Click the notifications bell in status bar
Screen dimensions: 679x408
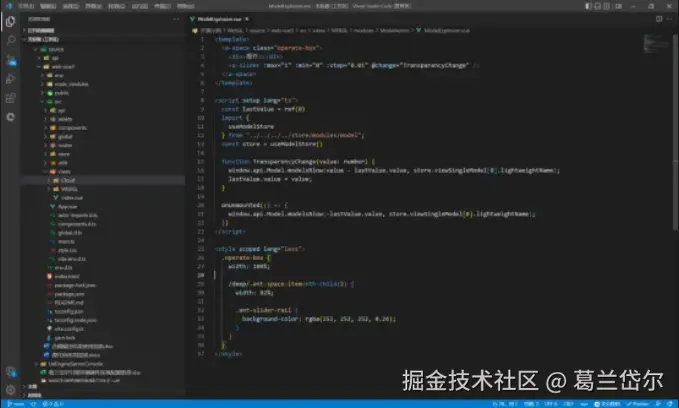click(670, 404)
